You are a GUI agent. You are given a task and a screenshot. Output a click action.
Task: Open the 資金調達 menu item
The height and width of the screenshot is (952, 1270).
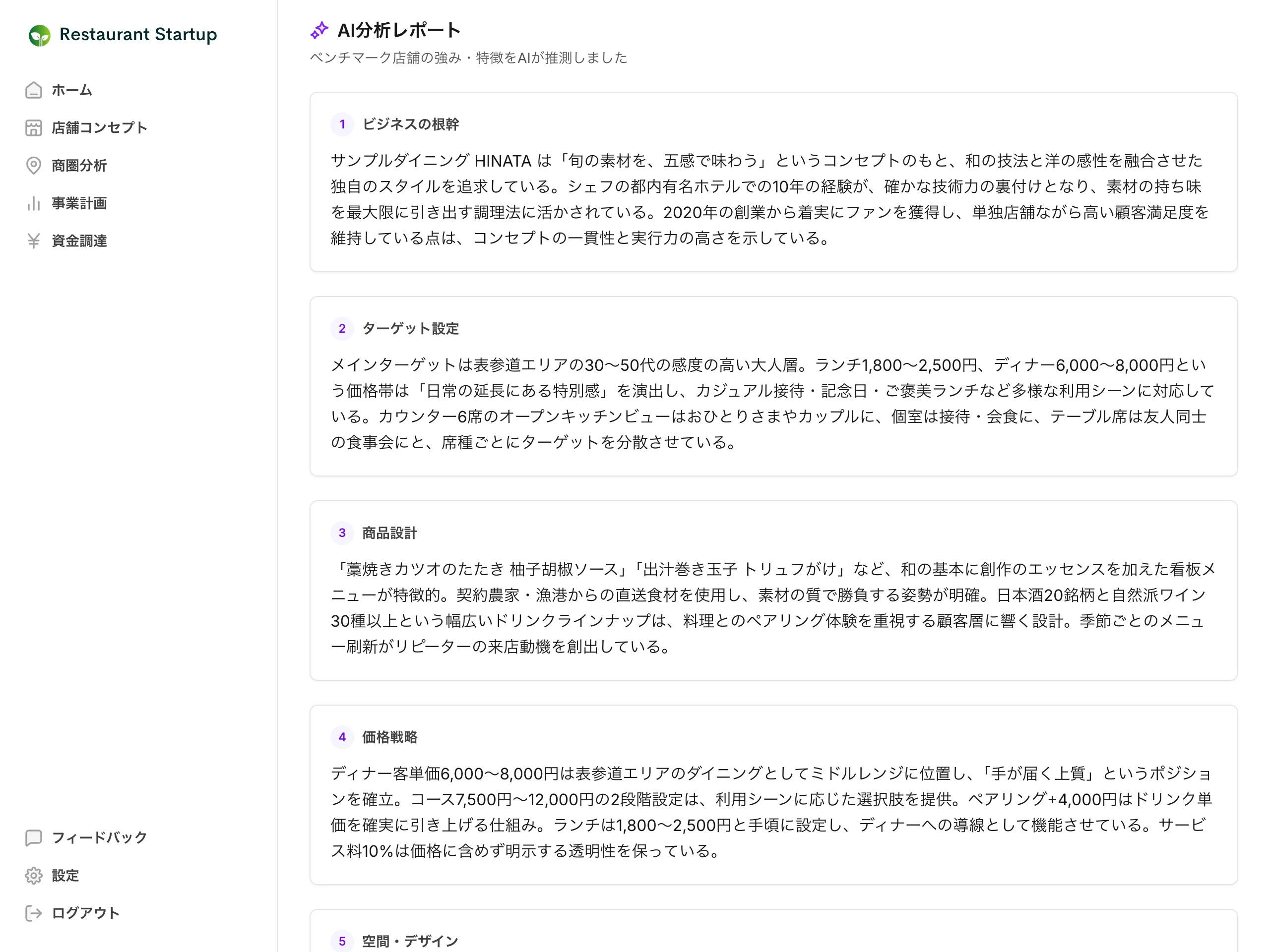point(79,241)
